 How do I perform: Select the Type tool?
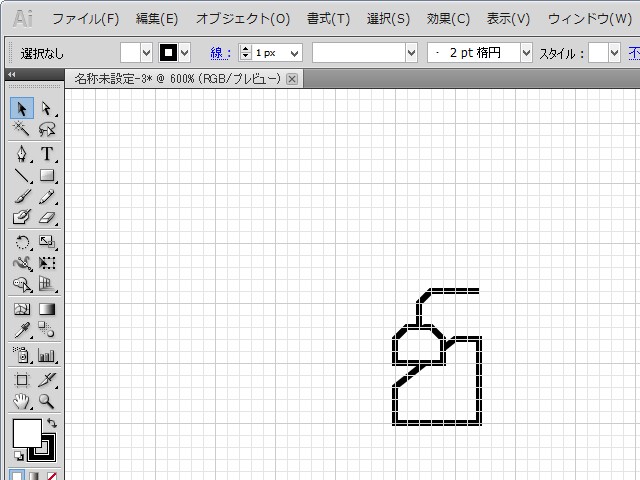[x=46, y=154]
